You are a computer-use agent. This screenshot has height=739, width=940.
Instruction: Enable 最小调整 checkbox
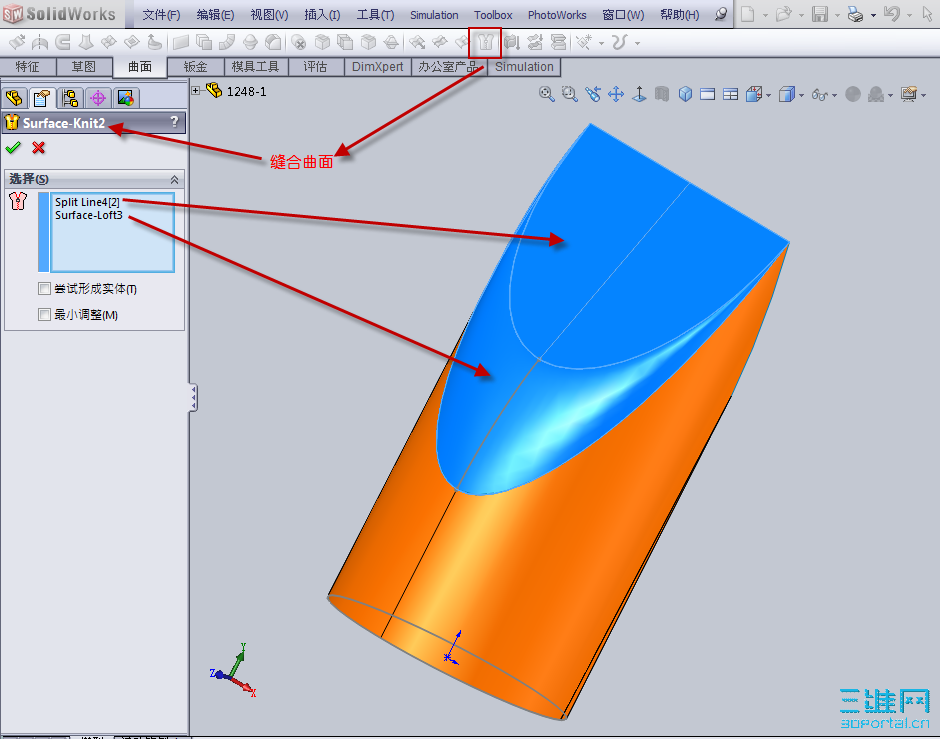(44, 315)
